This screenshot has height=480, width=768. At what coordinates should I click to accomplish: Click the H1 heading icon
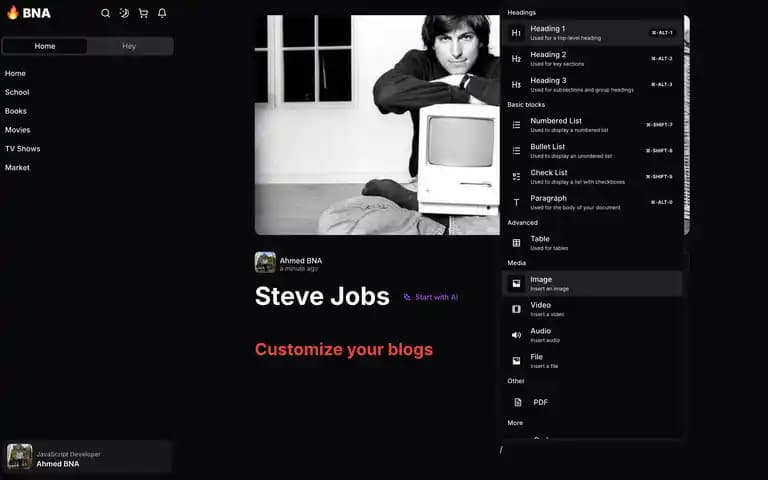[516, 33]
